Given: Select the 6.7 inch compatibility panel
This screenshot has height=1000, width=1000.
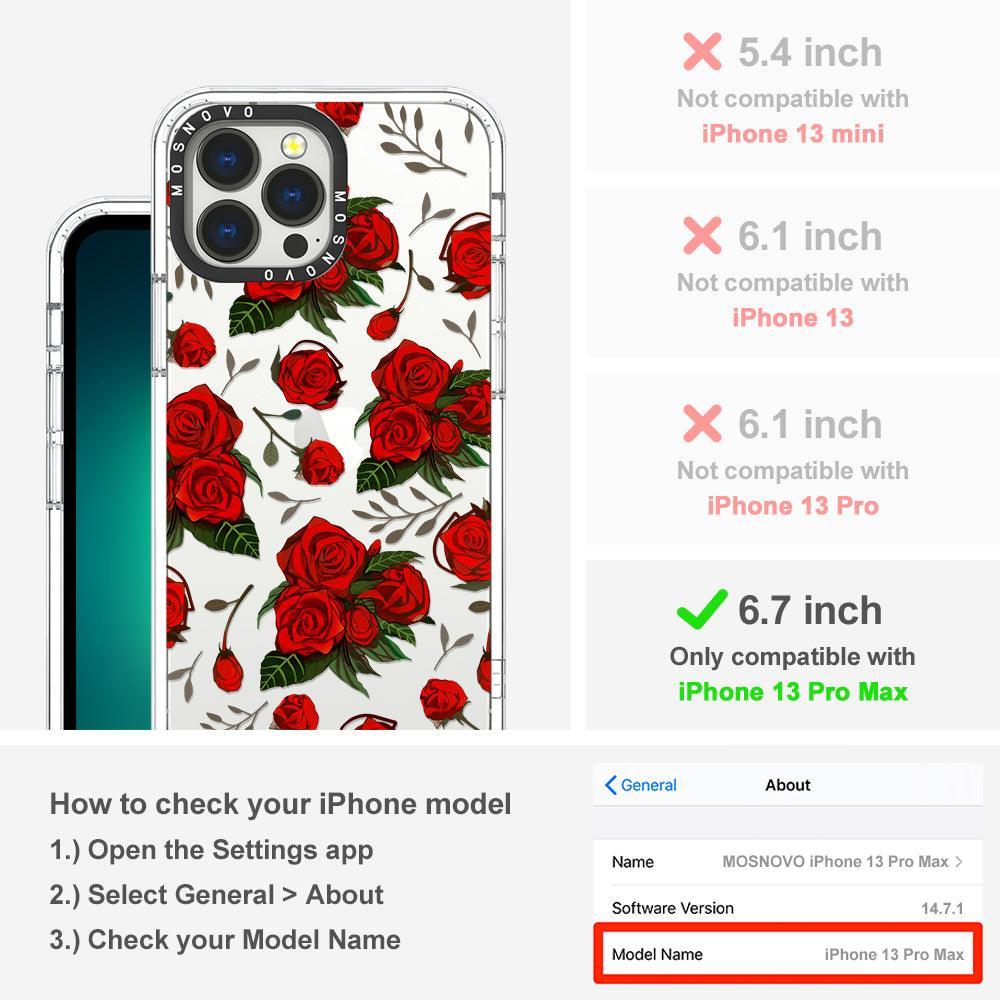Looking at the screenshot, I should (793, 645).
